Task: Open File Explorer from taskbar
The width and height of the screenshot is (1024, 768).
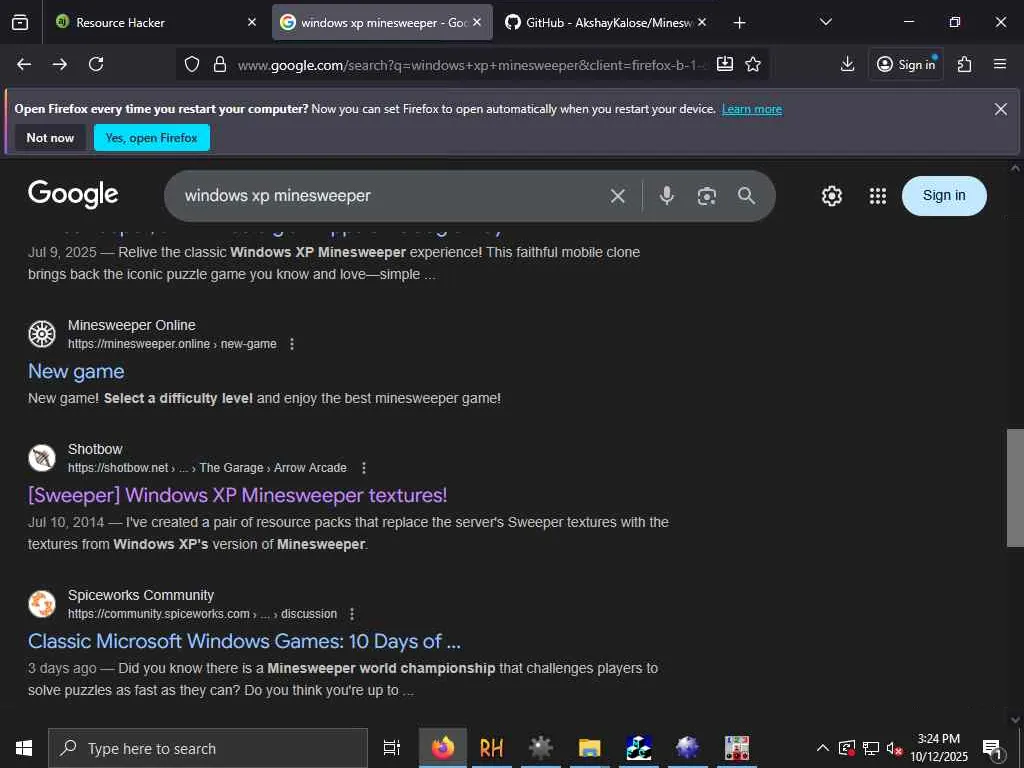Action: tap(590, 748)
